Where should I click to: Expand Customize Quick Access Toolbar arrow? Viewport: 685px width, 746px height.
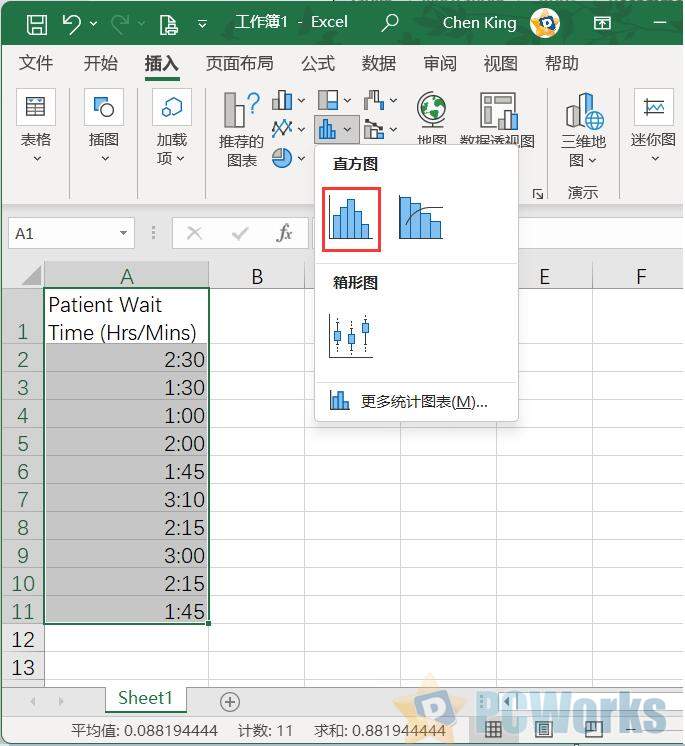click(x=202, y=24)
